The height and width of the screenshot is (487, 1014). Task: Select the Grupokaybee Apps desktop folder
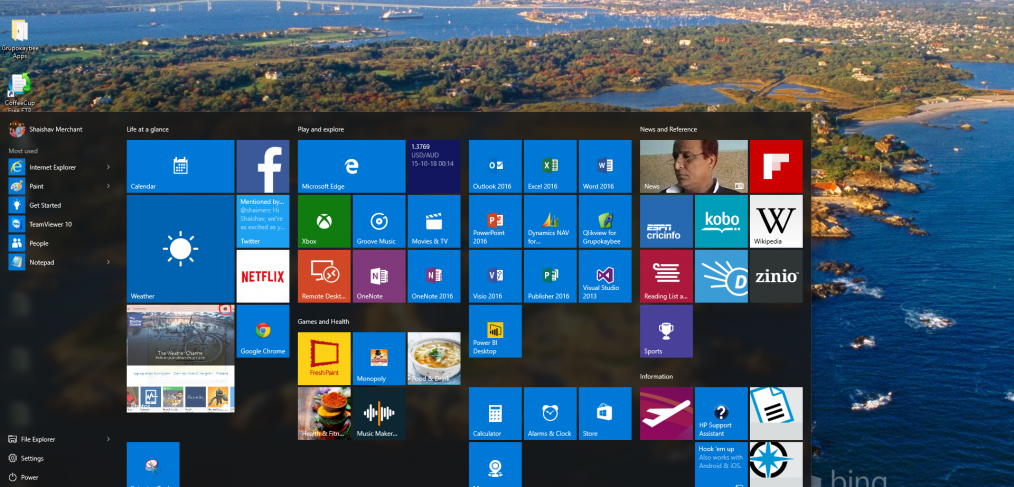point(19,39)
